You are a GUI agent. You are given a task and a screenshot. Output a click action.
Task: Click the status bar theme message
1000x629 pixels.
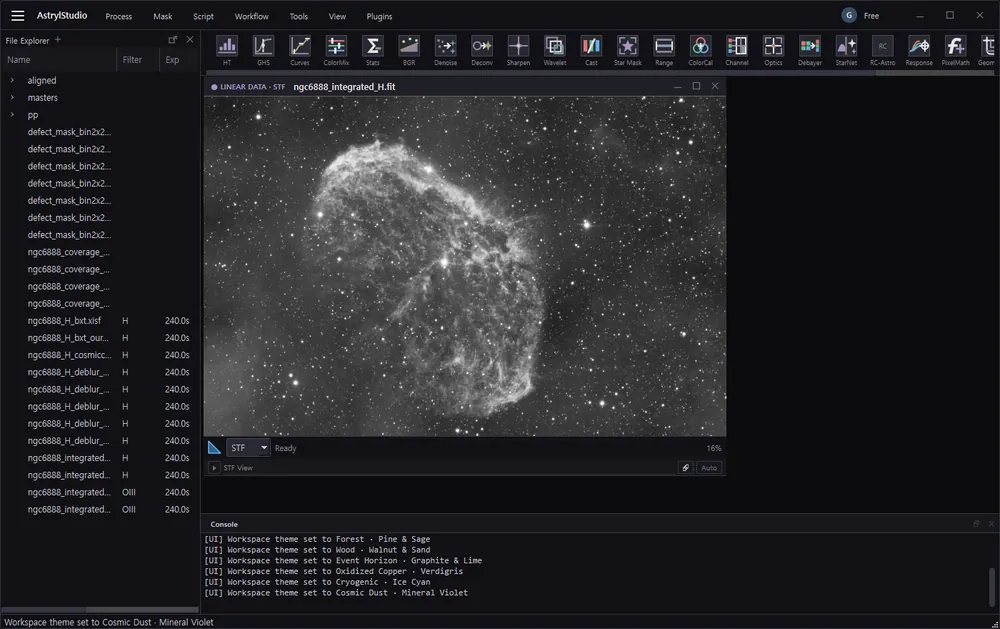109,622
